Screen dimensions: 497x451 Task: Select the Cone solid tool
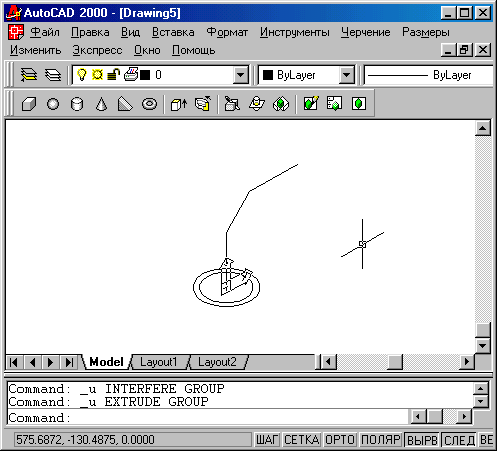click(x=101, y=104)
